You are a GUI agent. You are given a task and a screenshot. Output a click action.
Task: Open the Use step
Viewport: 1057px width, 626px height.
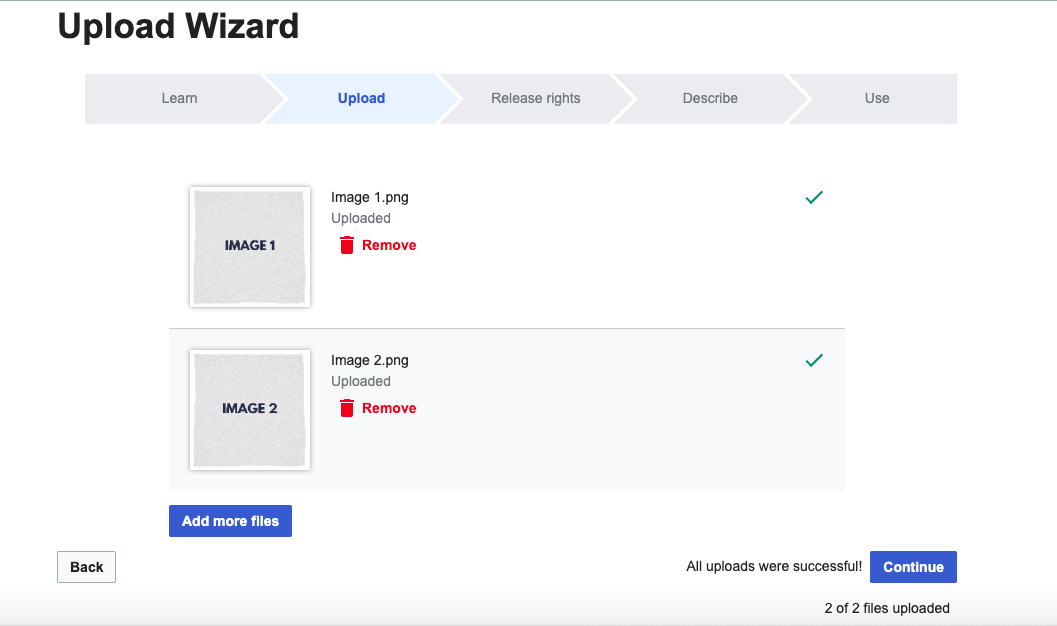pyautogui.click(x=877, y=98)
